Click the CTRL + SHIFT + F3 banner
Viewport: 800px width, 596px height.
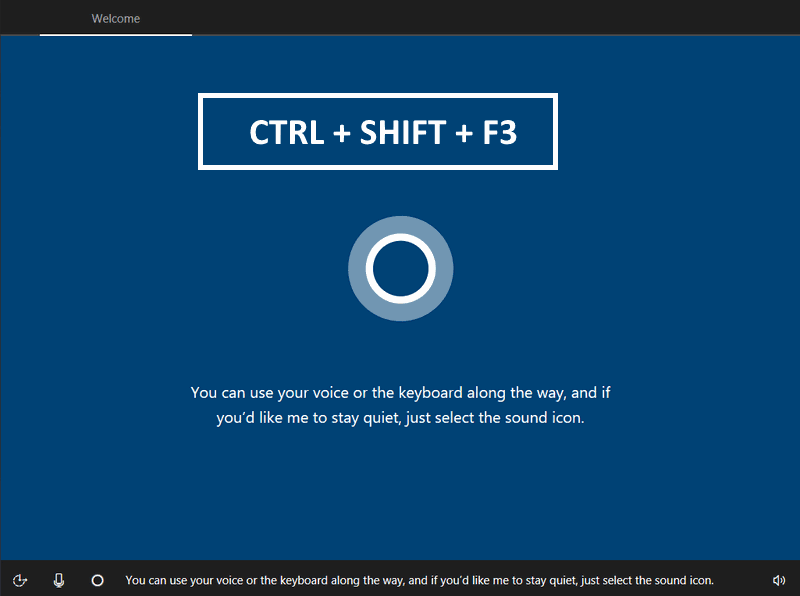coord(378,132)
